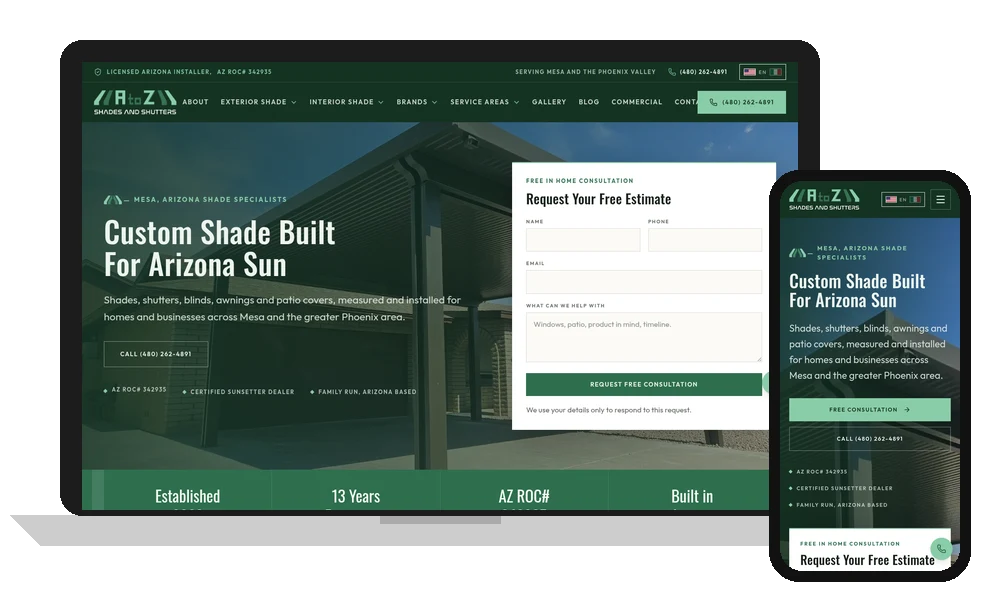Open the Blog nav item

click(589, 102)
